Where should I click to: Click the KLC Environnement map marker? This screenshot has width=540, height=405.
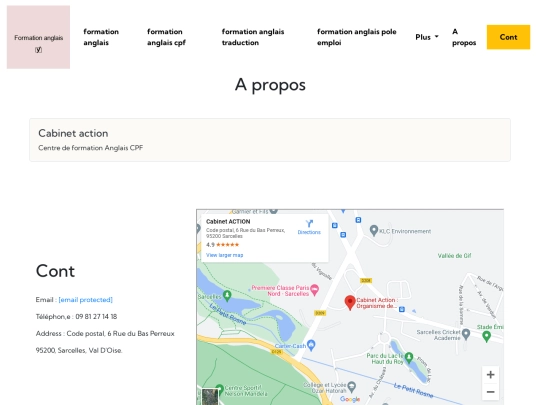pyautogui.click(x=374, y=230)
